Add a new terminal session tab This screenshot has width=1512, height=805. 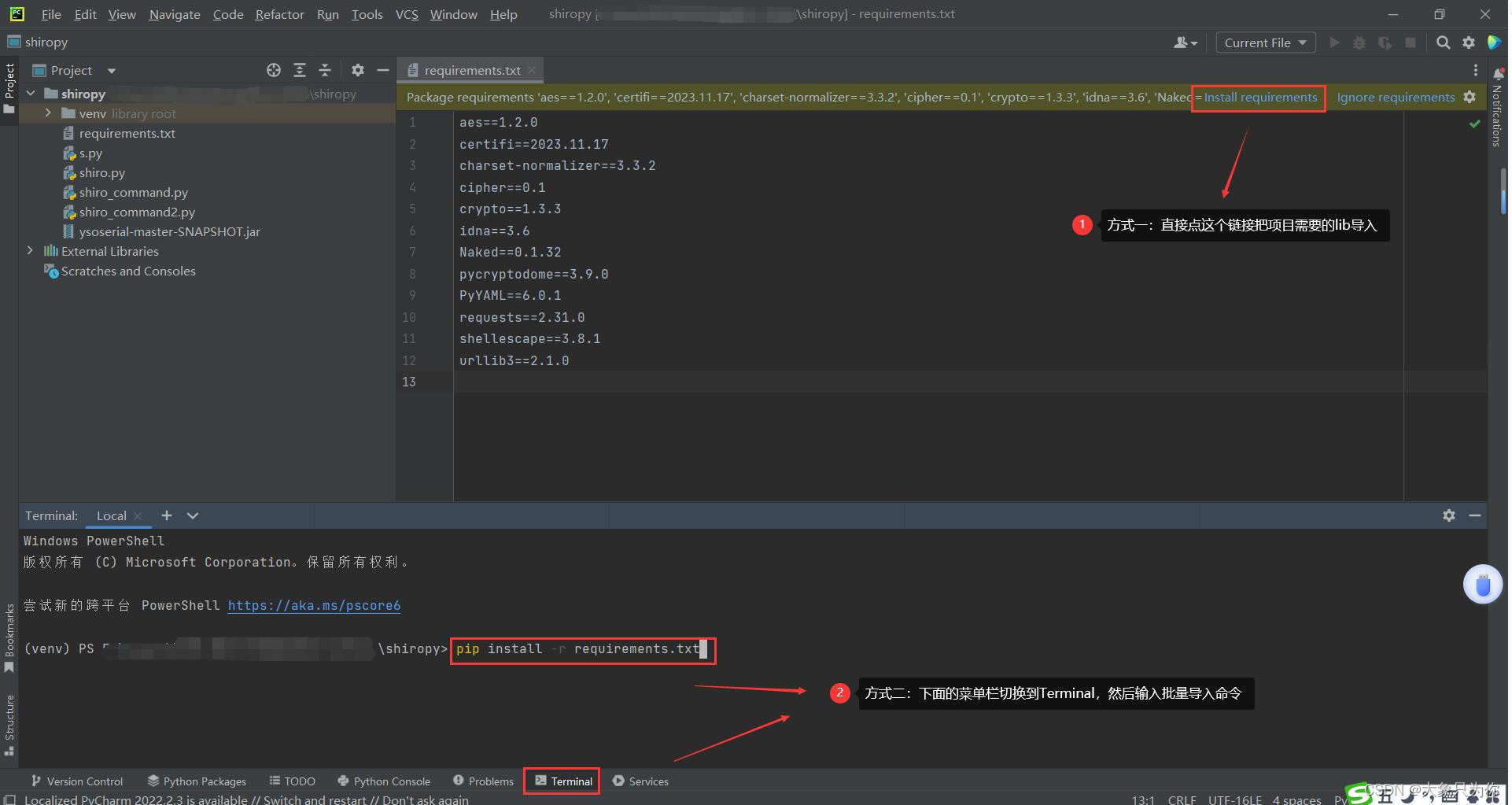click(167, 515)
